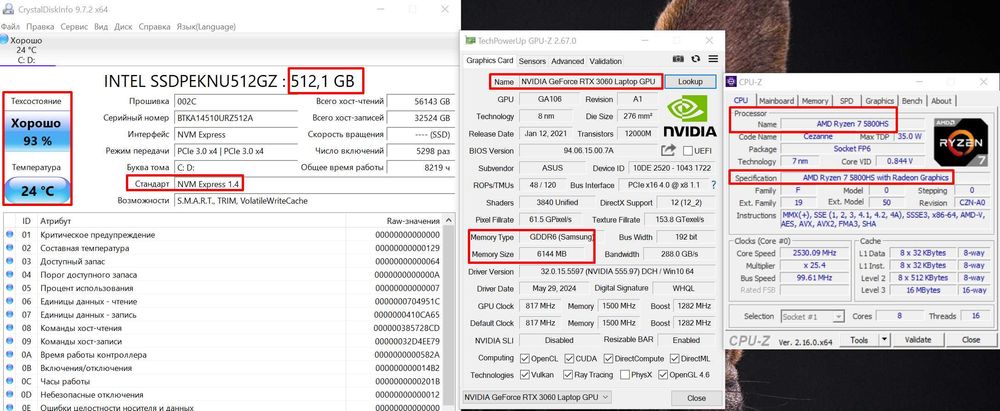Switch to the Validation tab in GPU-Z

pyautogui.click(x=605, y=61)
